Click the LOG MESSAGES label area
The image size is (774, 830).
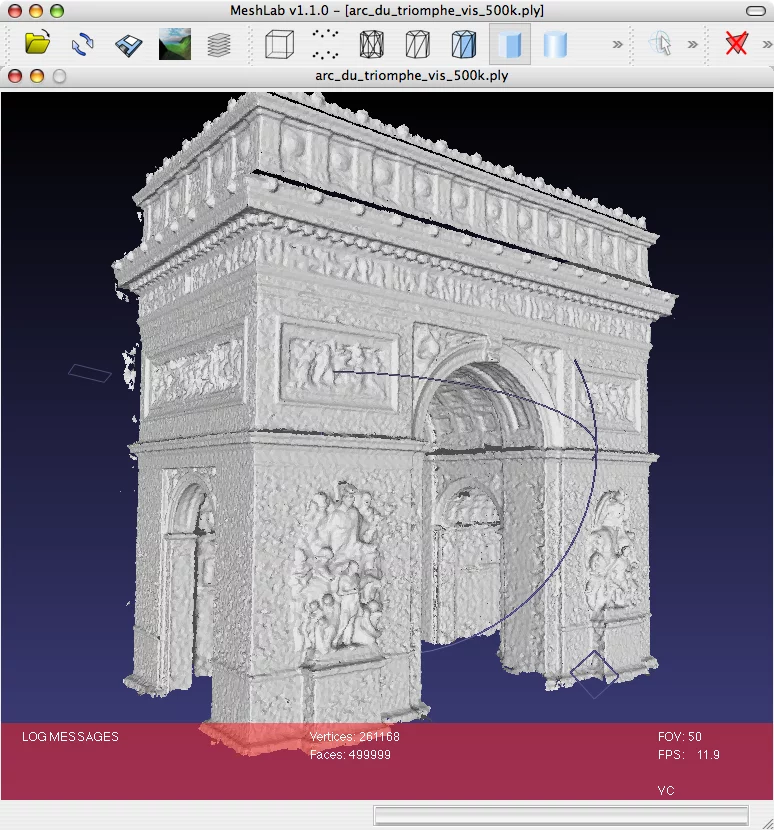tap(70, 737)
